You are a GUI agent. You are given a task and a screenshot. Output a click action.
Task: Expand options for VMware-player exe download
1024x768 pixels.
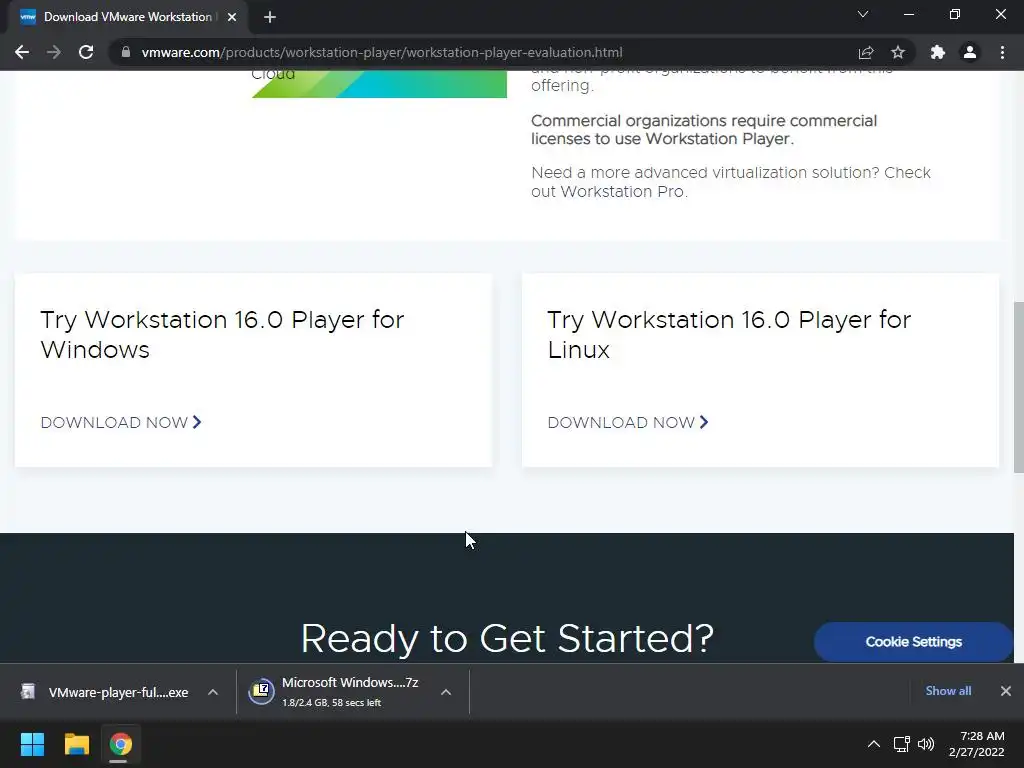tap(213, 692)
